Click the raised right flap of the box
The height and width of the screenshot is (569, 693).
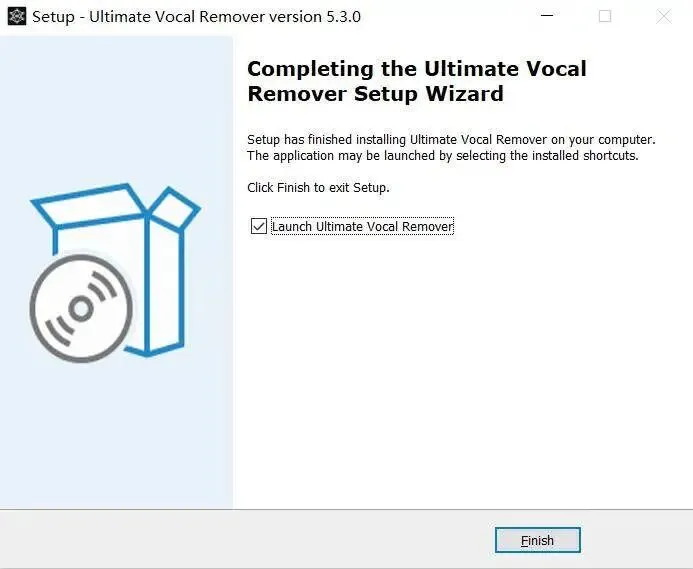[175, 209]
